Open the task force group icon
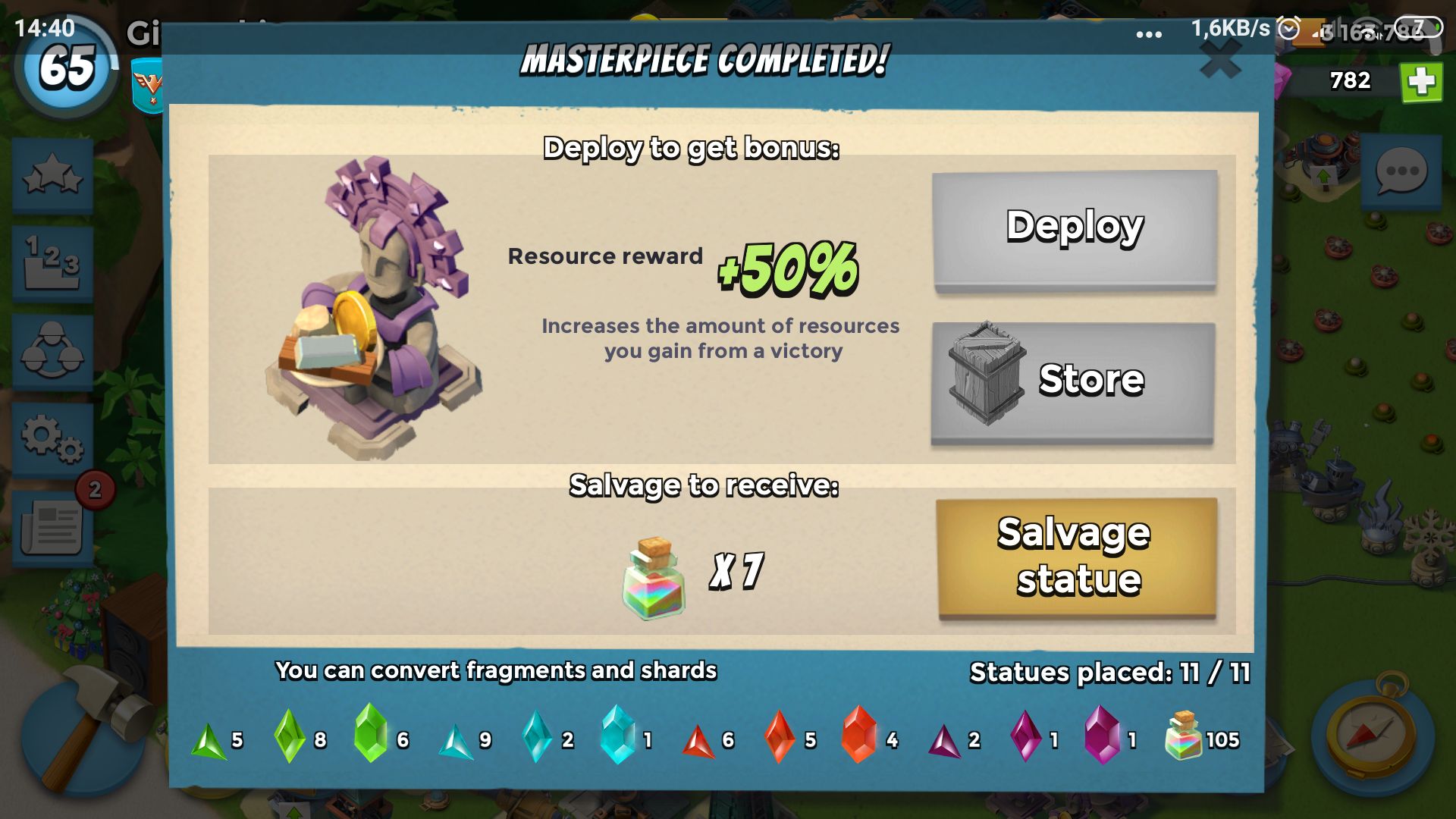 coord(52,352)
